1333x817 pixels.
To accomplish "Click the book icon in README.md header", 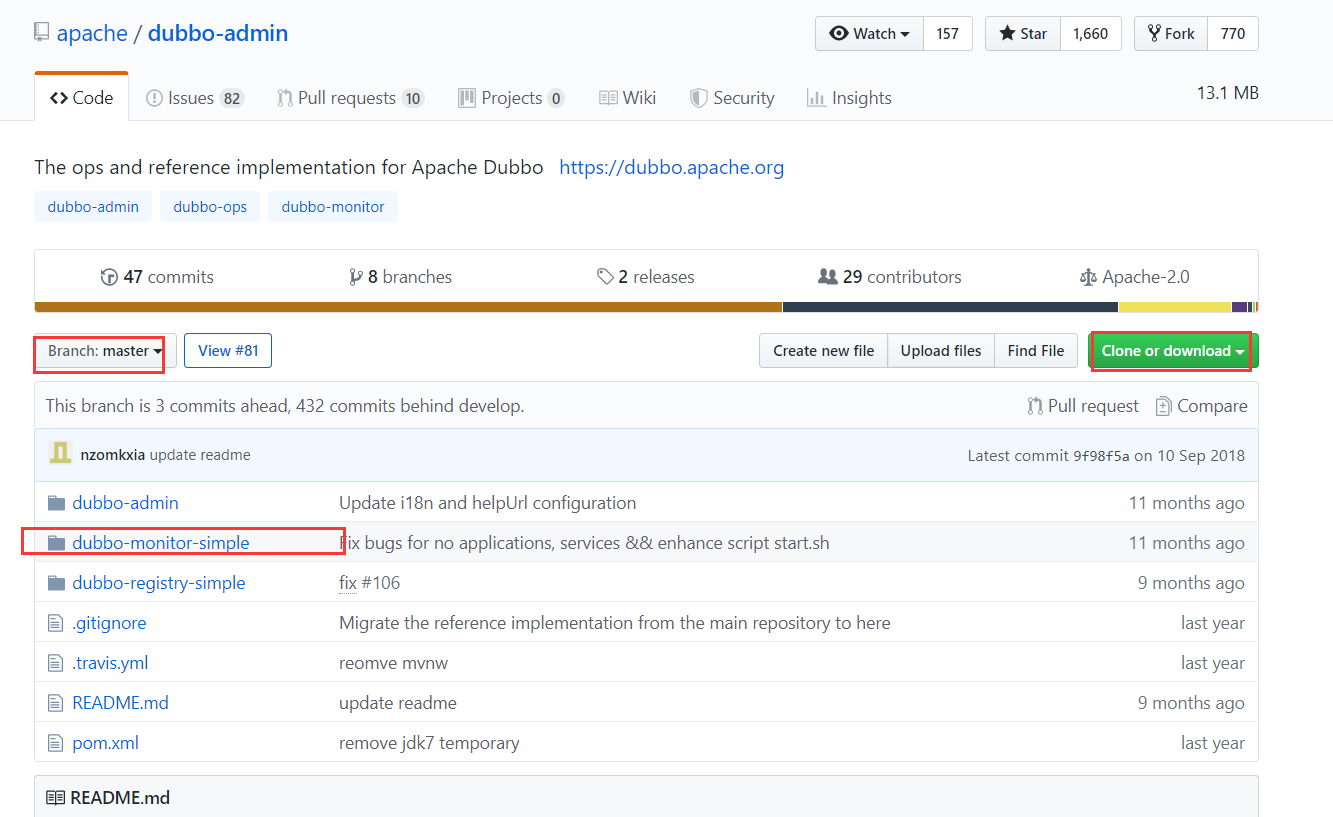I will coord(55,798).
